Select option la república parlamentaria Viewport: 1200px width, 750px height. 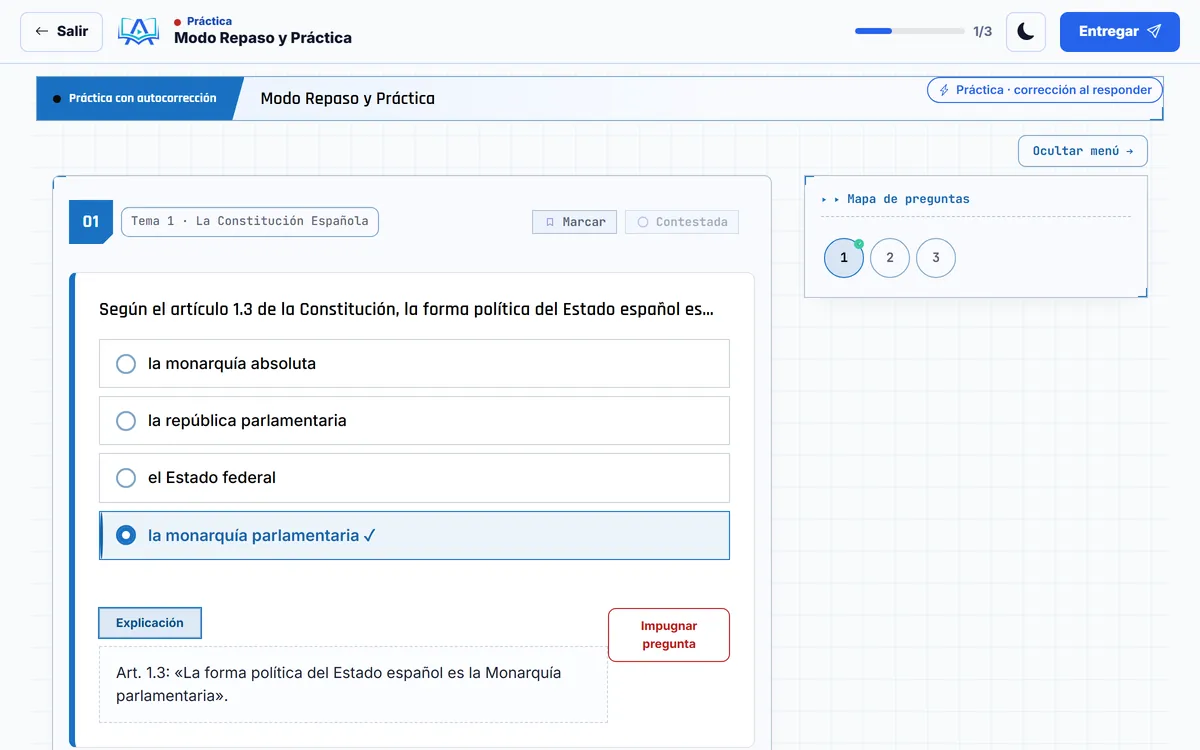414,421
